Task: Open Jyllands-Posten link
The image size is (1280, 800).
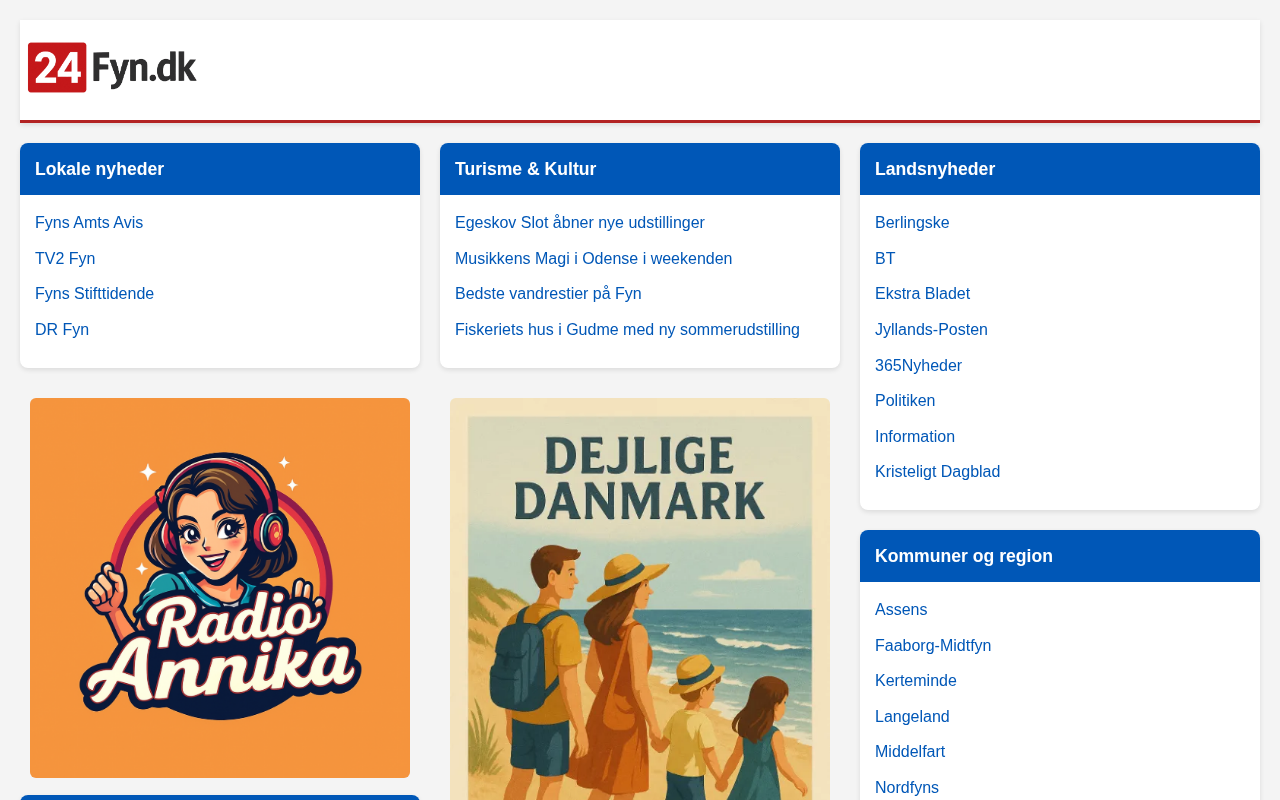Action: point(931,330)
